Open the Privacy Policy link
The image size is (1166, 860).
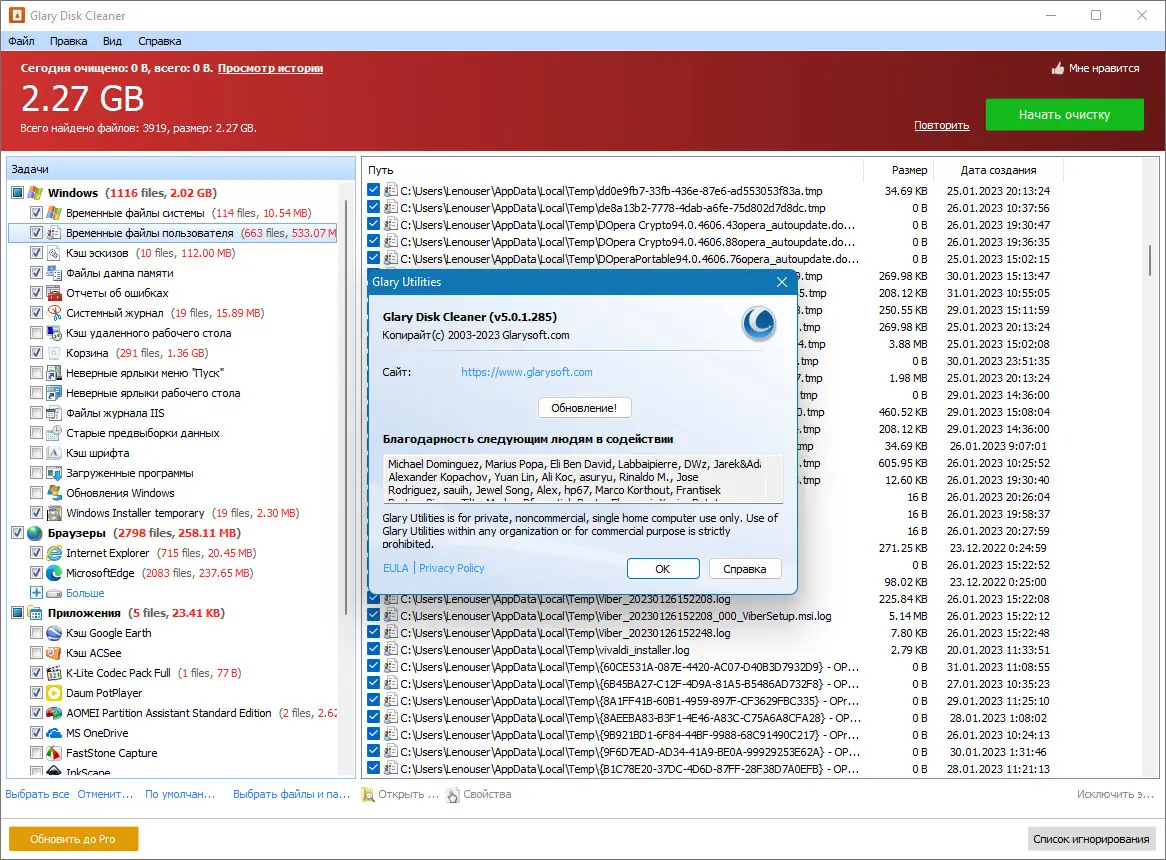(451, 569)
